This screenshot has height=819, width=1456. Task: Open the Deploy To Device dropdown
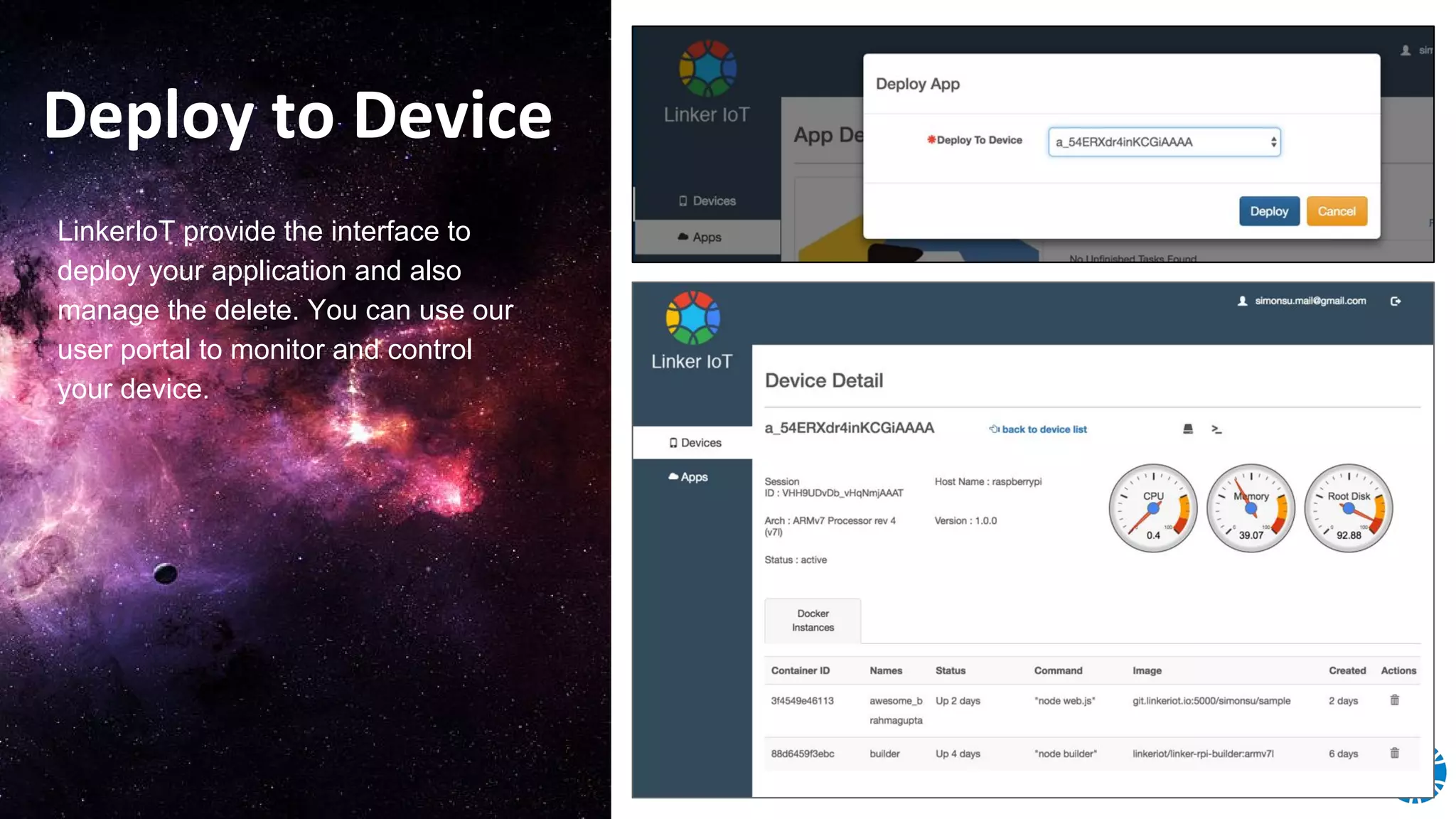(x=1163, y=142)
